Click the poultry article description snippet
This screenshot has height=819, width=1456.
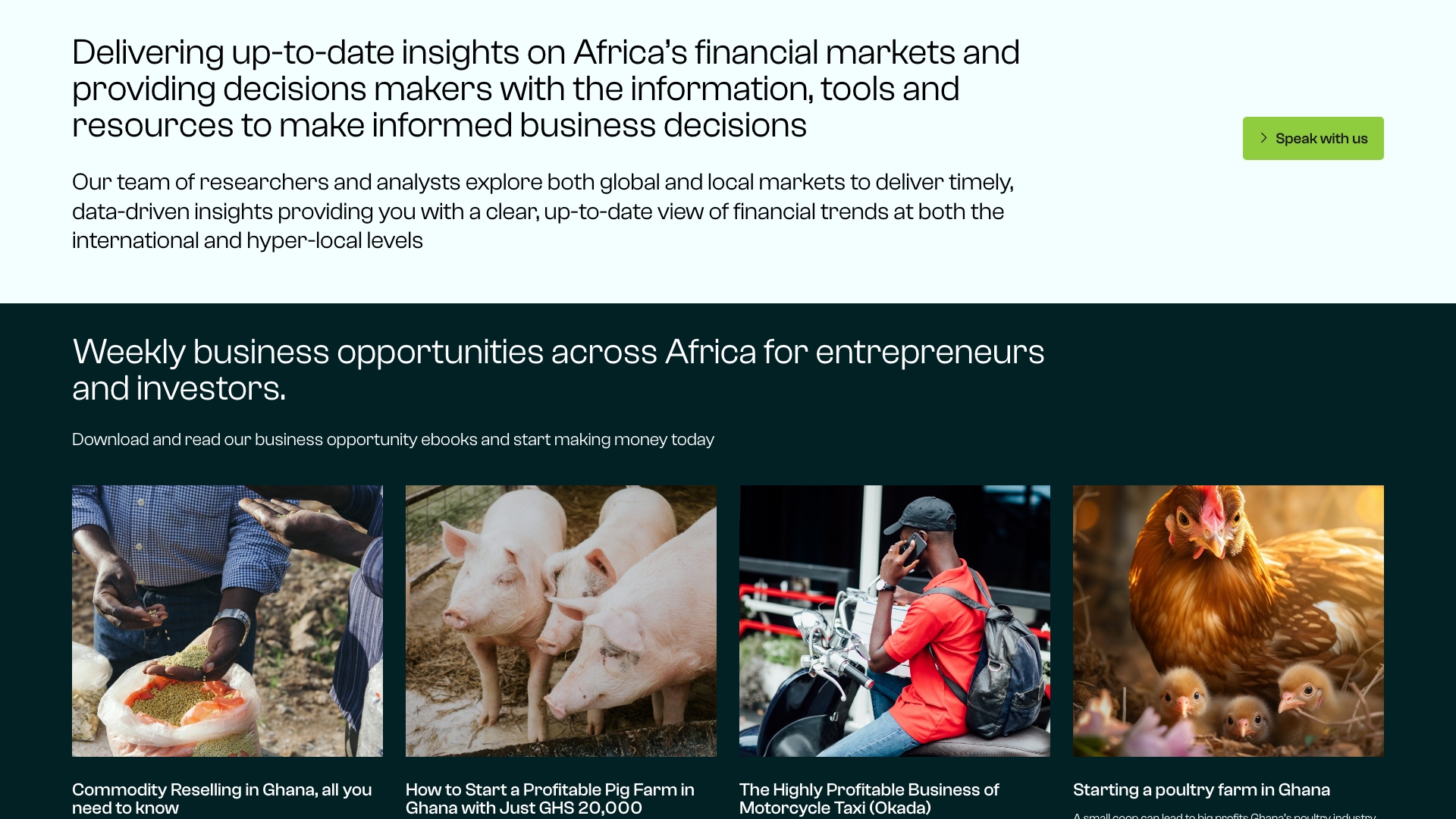click(1224, 815)
